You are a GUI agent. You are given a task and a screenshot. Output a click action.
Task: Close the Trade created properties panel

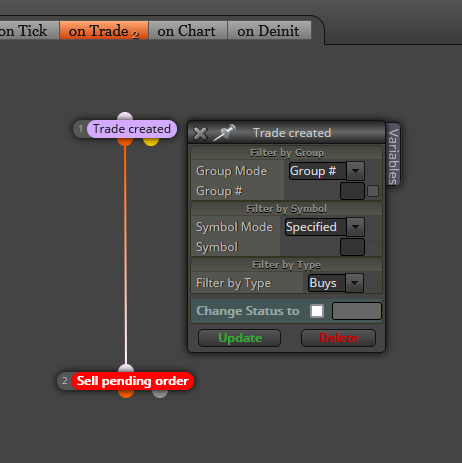(x=200, y=133)
